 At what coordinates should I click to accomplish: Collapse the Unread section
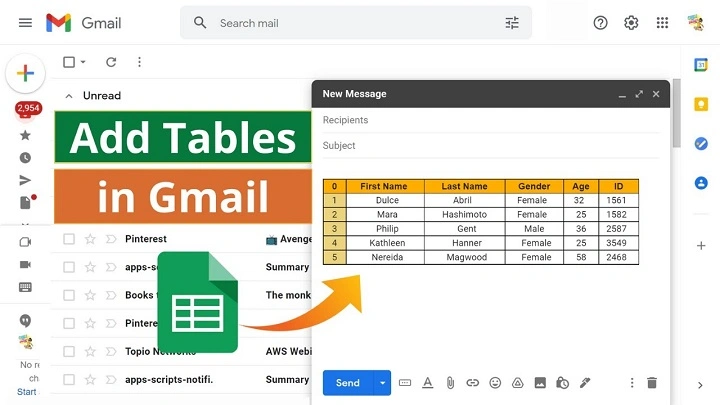(69, 96)
